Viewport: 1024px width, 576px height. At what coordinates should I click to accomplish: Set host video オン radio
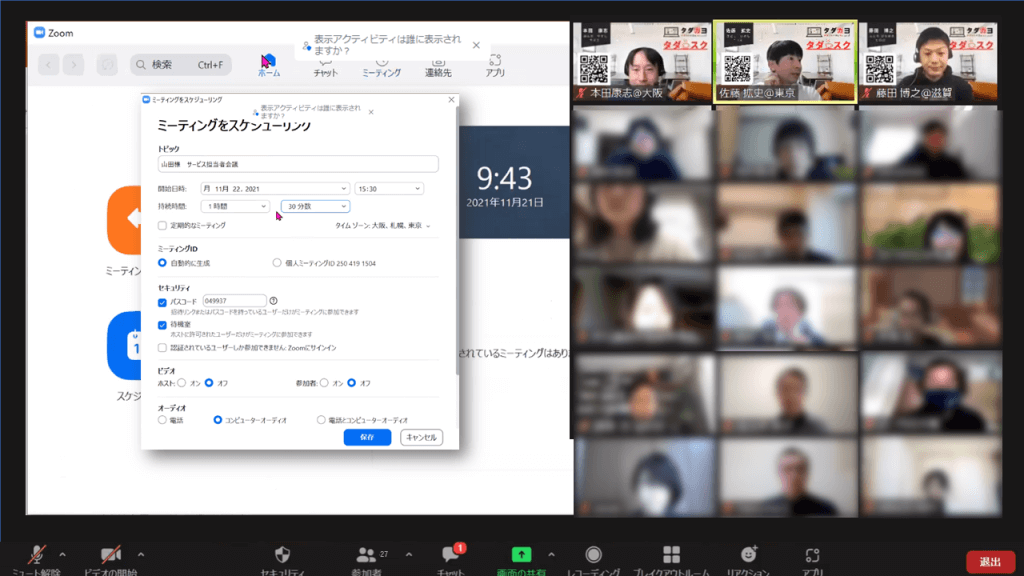pyautogui.click(x=182, y=383)
